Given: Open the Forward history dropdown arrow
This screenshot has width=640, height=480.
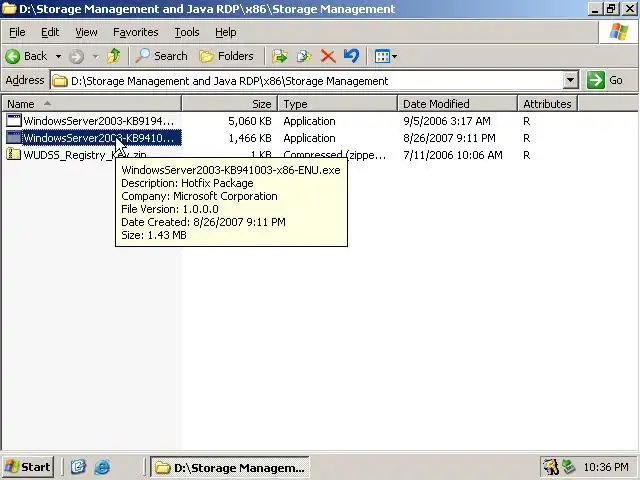Looking at the screenshot, I should (x=96, y=56).
